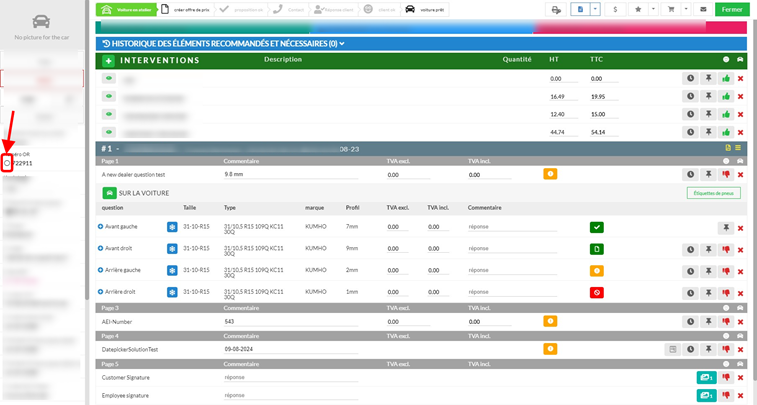Click orange status badge for Arrière gauche

[597, 271]
